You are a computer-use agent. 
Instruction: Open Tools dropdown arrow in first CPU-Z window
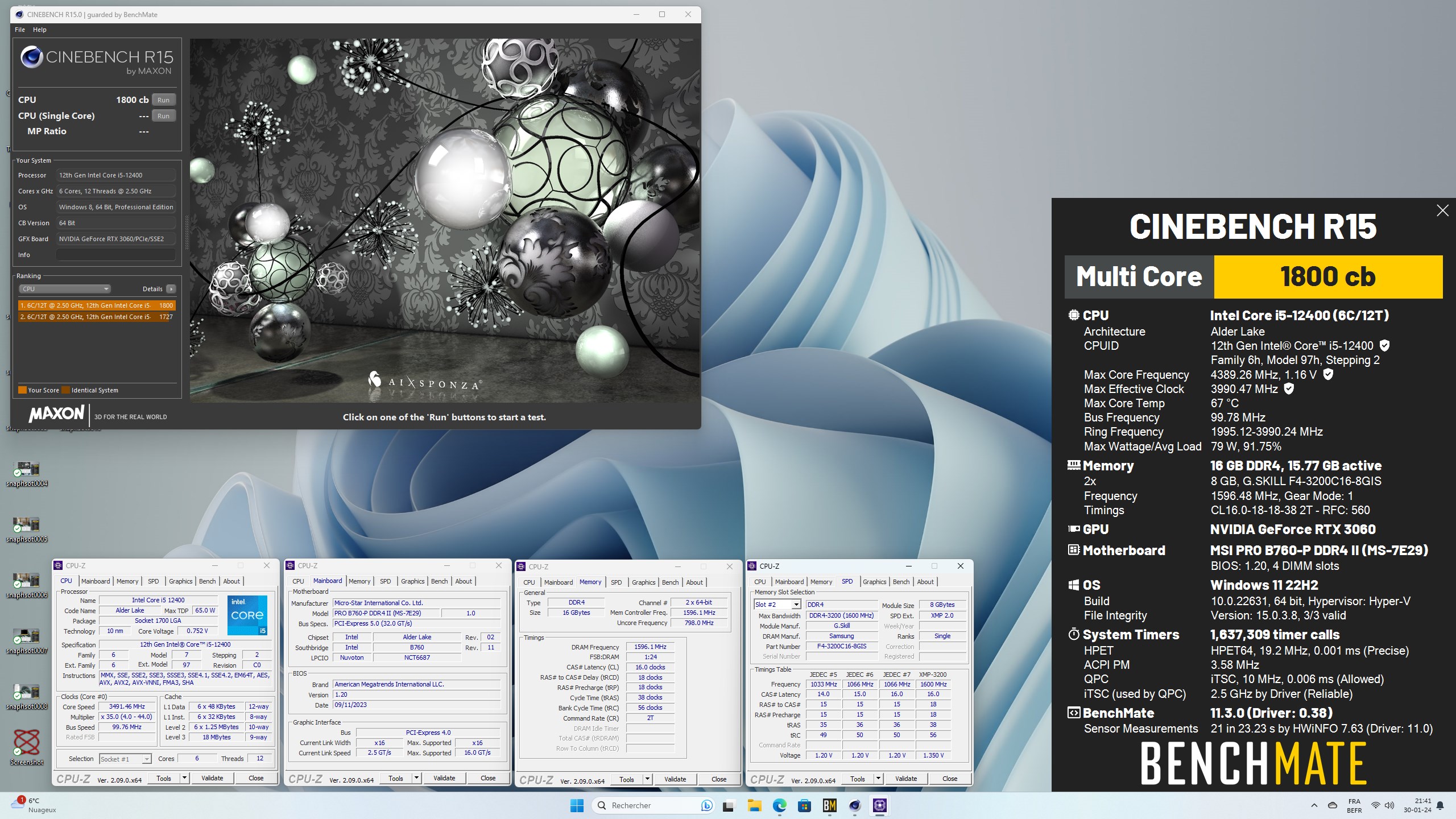[184, 778]
